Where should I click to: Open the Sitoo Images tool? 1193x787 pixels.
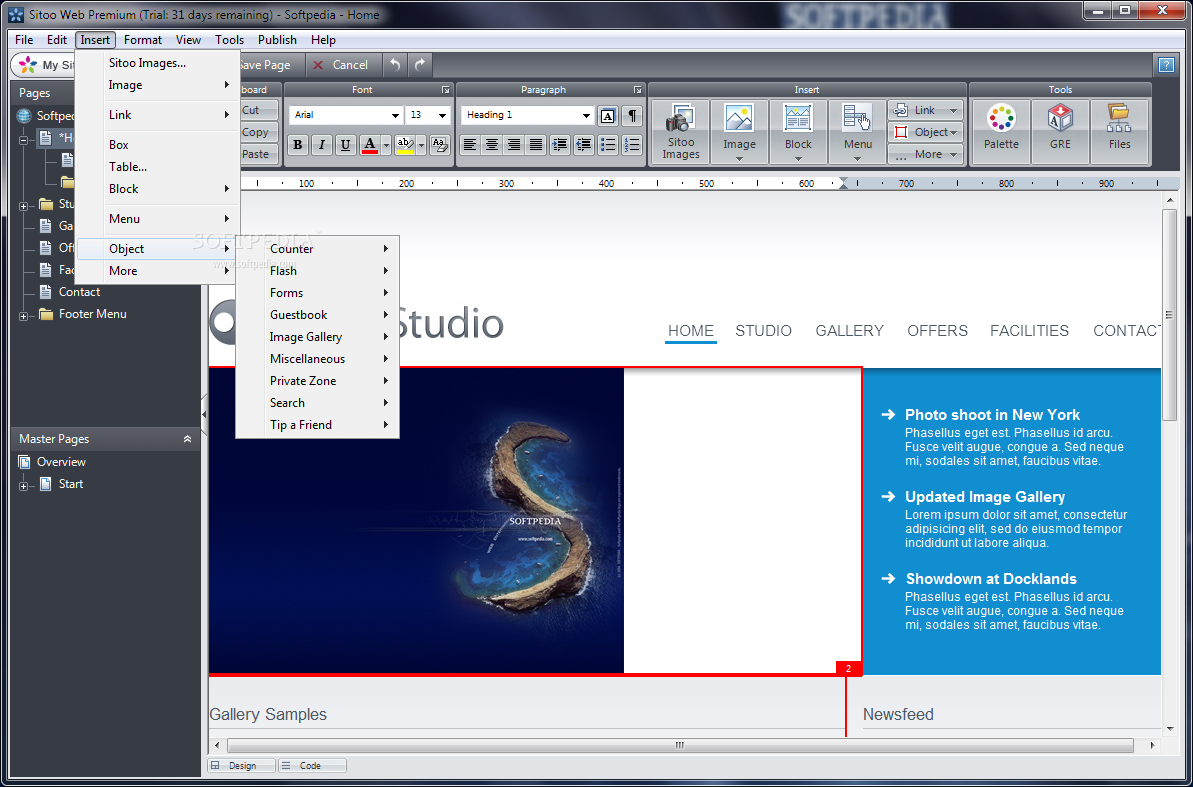click(680, 132)
